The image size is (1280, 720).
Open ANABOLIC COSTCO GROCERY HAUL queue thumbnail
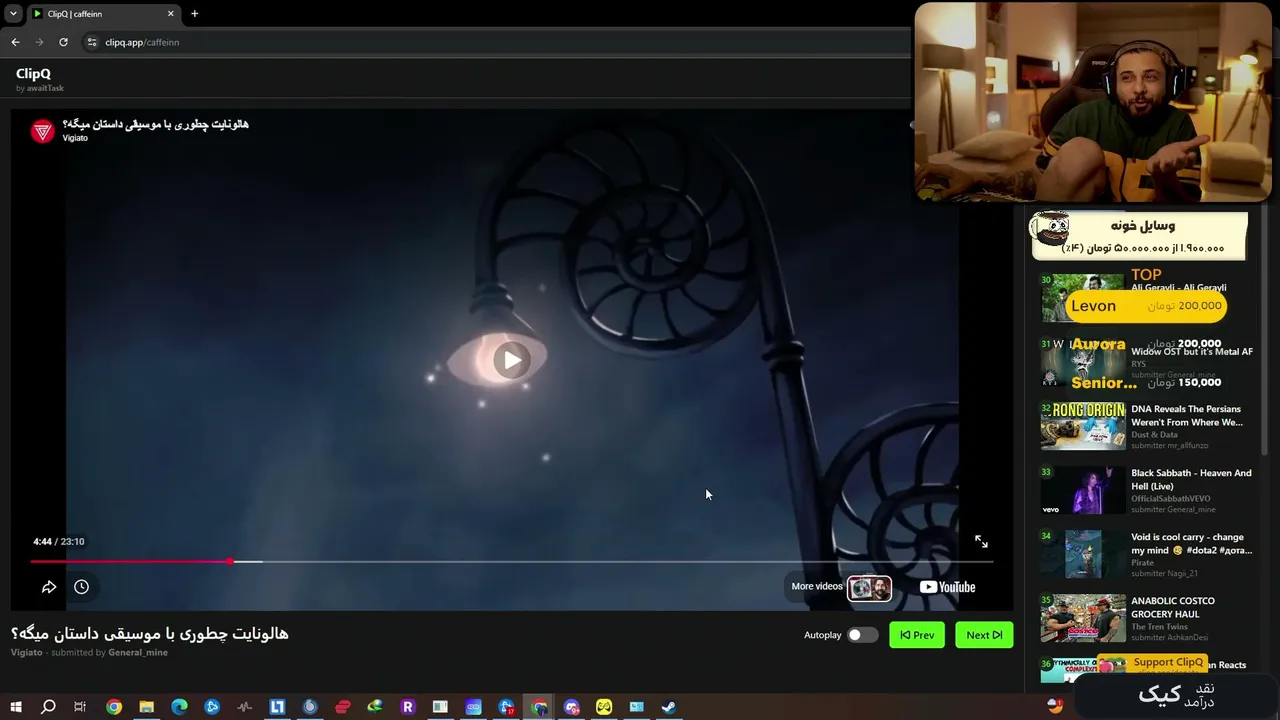(x=1083, y=618)
